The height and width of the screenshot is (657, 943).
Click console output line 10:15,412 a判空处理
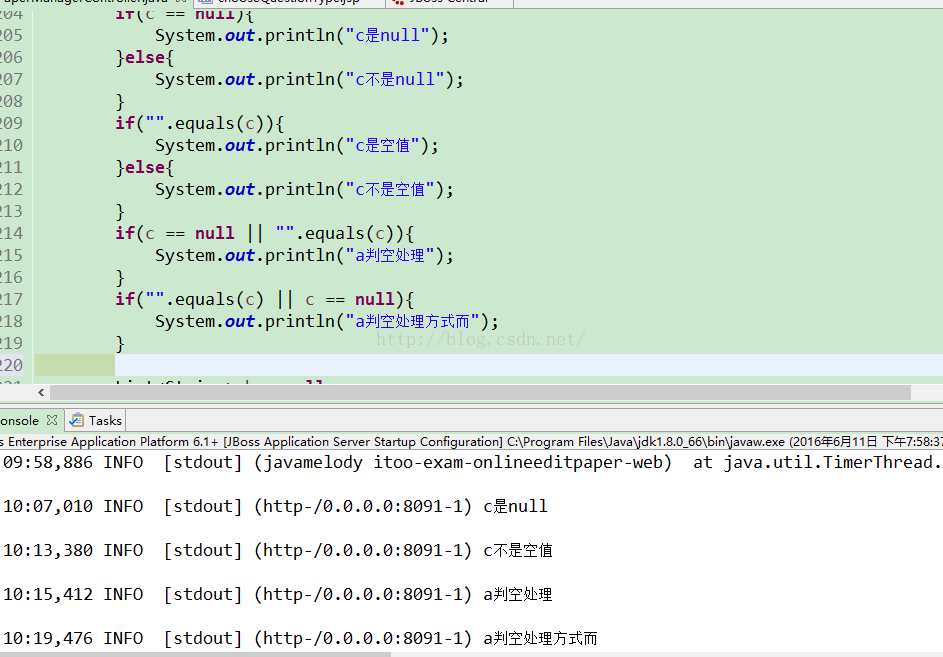pos(278,594)
